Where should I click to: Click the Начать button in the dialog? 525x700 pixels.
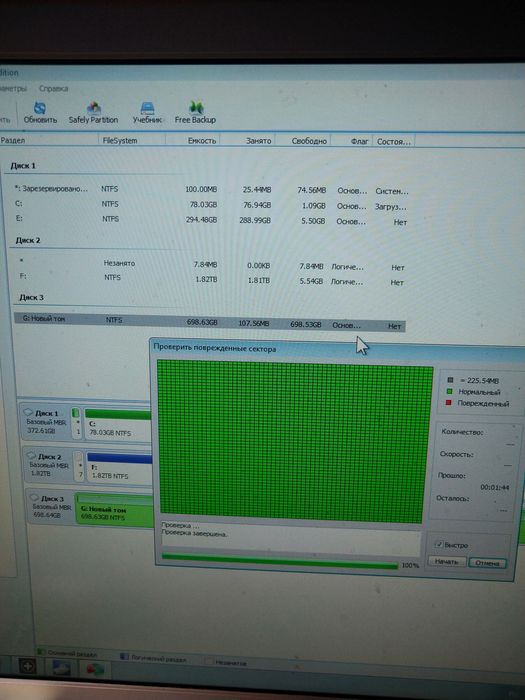pos(446,562)
